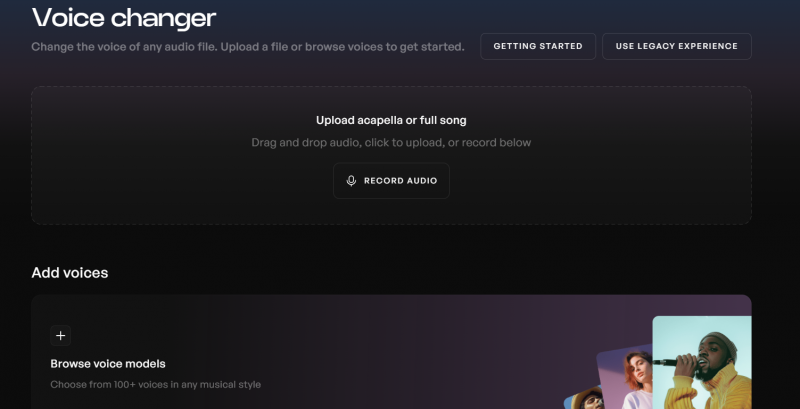The image size is (800, 409).
Task: Click the 'Voice changer' page title
Action: tap(123, 17)
